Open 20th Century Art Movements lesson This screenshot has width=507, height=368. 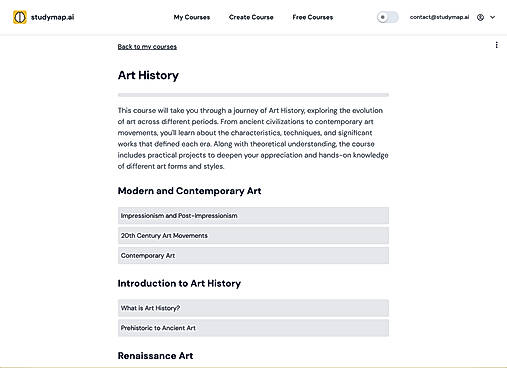tap(253, 236)
